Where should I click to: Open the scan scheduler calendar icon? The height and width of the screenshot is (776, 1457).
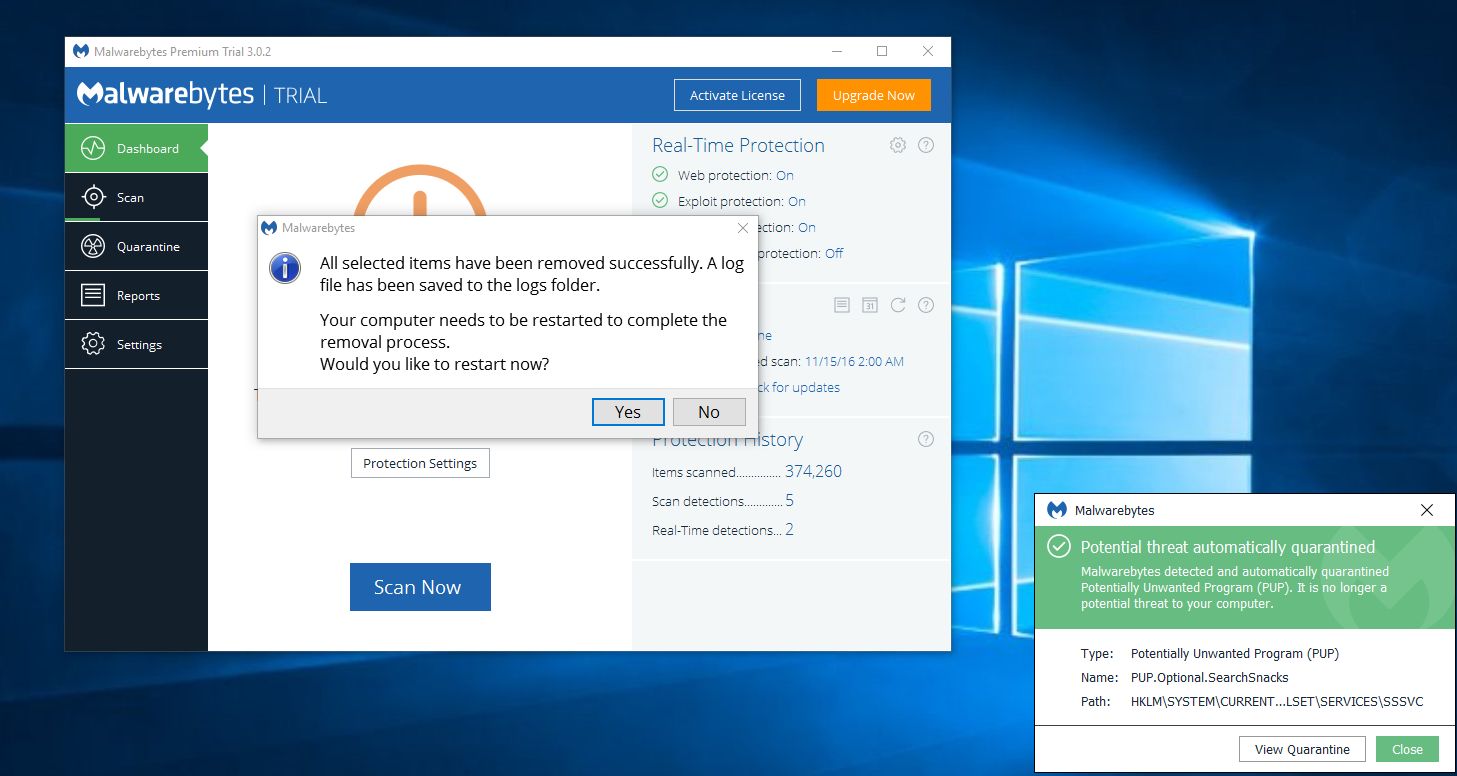[x=870, y=305]
